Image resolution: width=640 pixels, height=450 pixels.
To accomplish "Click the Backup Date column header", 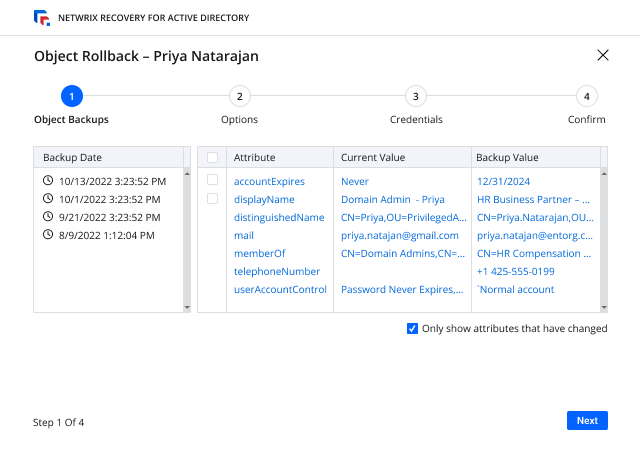I will (109, 157).
